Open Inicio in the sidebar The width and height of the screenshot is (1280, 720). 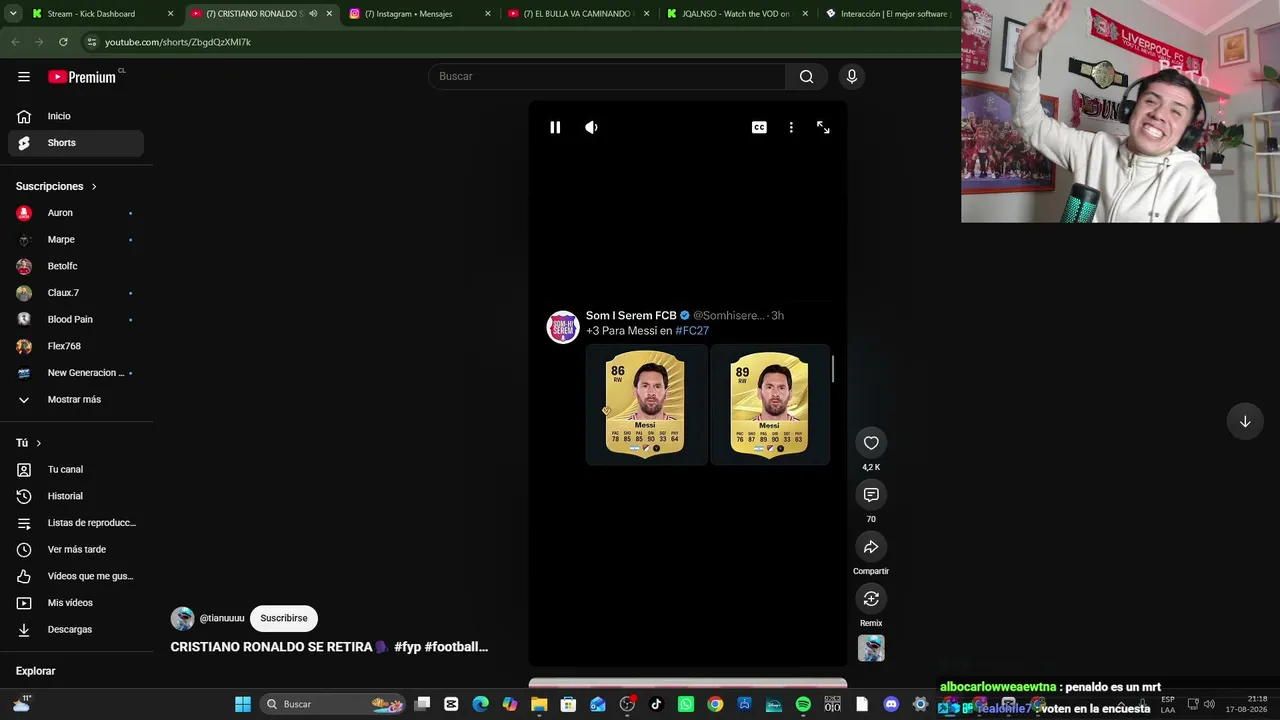coord(76,116)
